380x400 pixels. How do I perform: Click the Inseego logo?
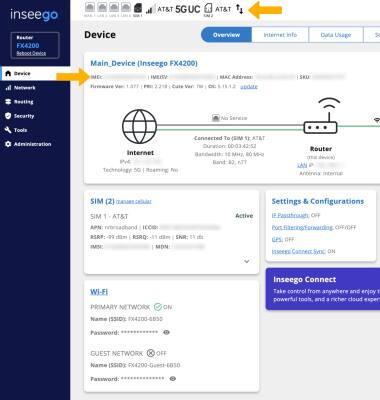coord(34,14)
